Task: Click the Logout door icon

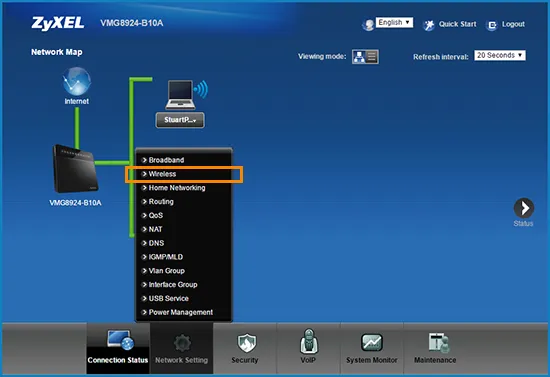Action: [x=492, y=25]
